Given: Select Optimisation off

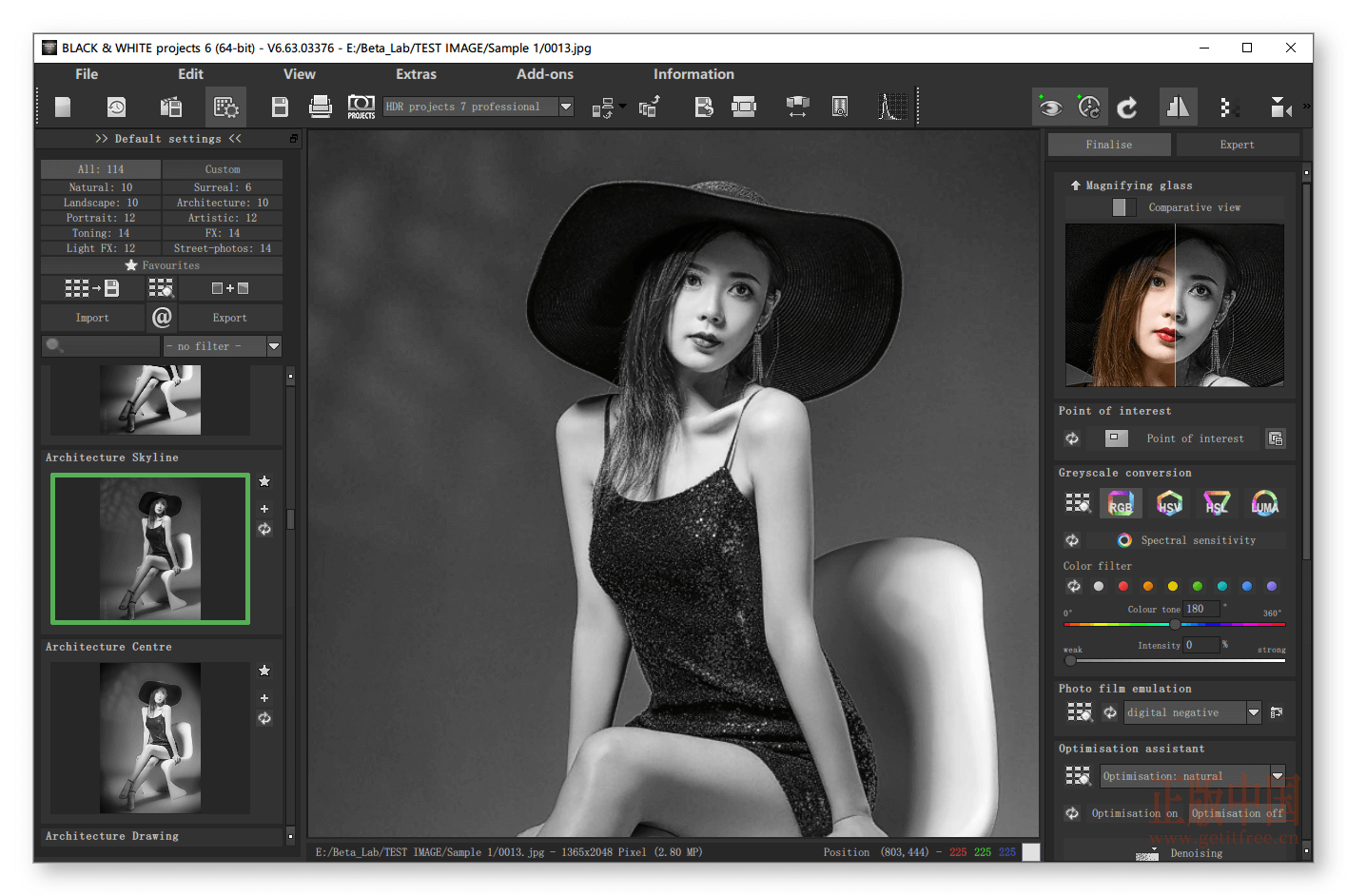Looking at the screenshot, I should (x=1237, y=813).
